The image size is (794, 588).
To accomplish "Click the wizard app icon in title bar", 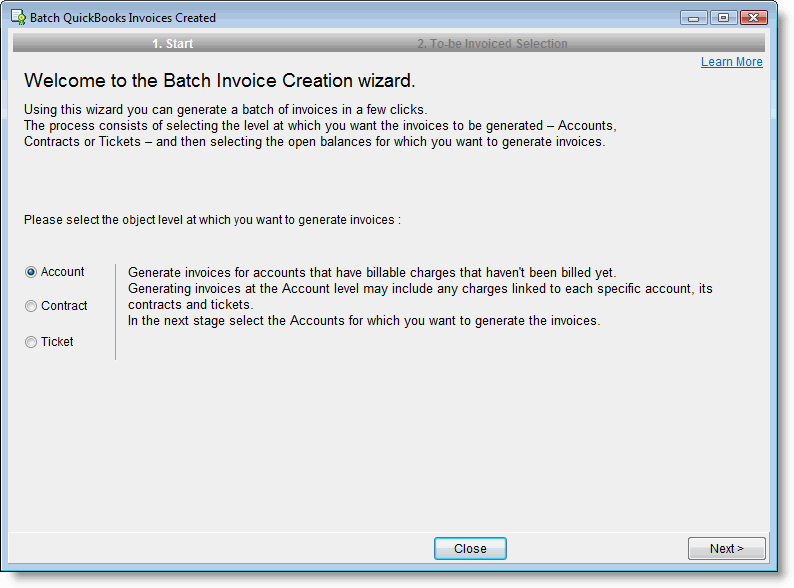I will click(18, 18).
